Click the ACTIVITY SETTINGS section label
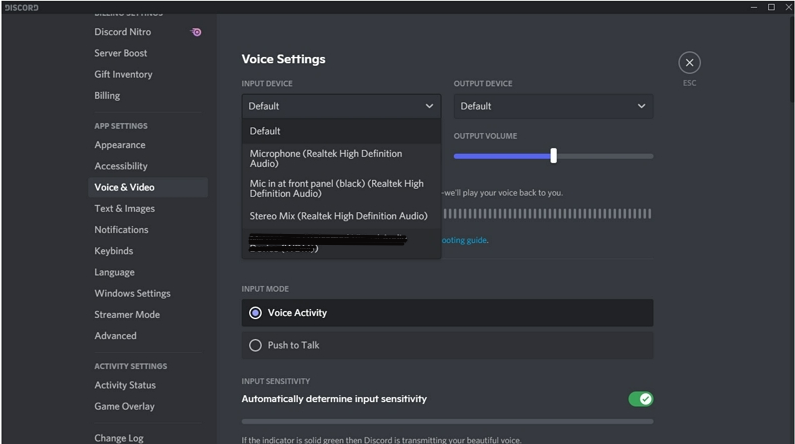The image size is (795, 444). click(130, 366)
